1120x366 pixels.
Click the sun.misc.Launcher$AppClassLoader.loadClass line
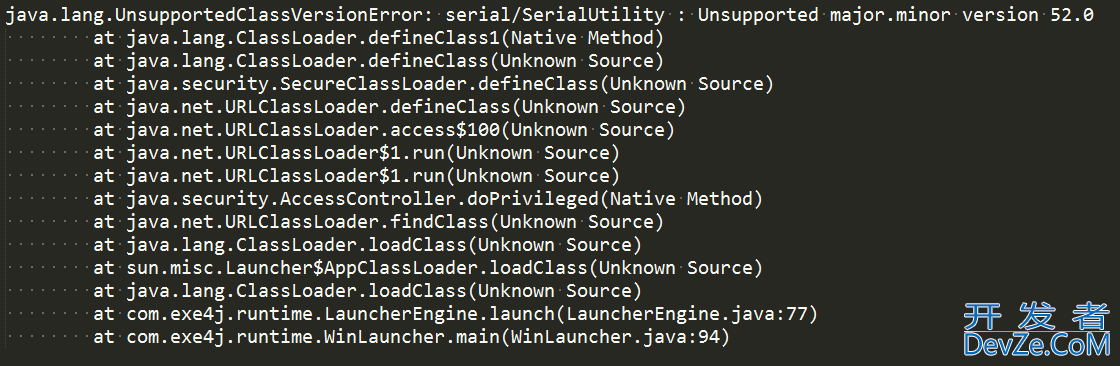pos(428,267)
